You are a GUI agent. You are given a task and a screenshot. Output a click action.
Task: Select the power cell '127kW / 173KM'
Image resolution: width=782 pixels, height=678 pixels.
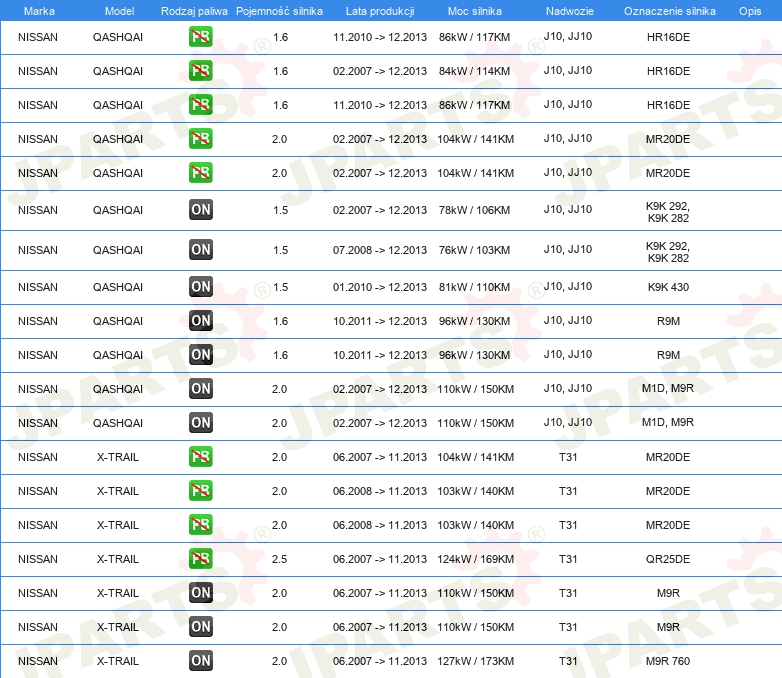(475, 661)
